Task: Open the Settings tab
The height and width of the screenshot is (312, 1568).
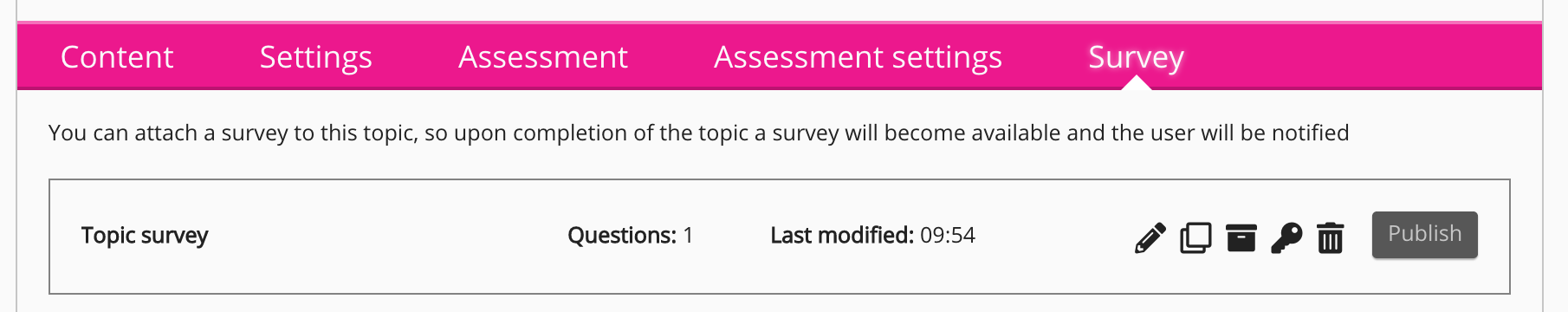Action: [x=315, y=57]
